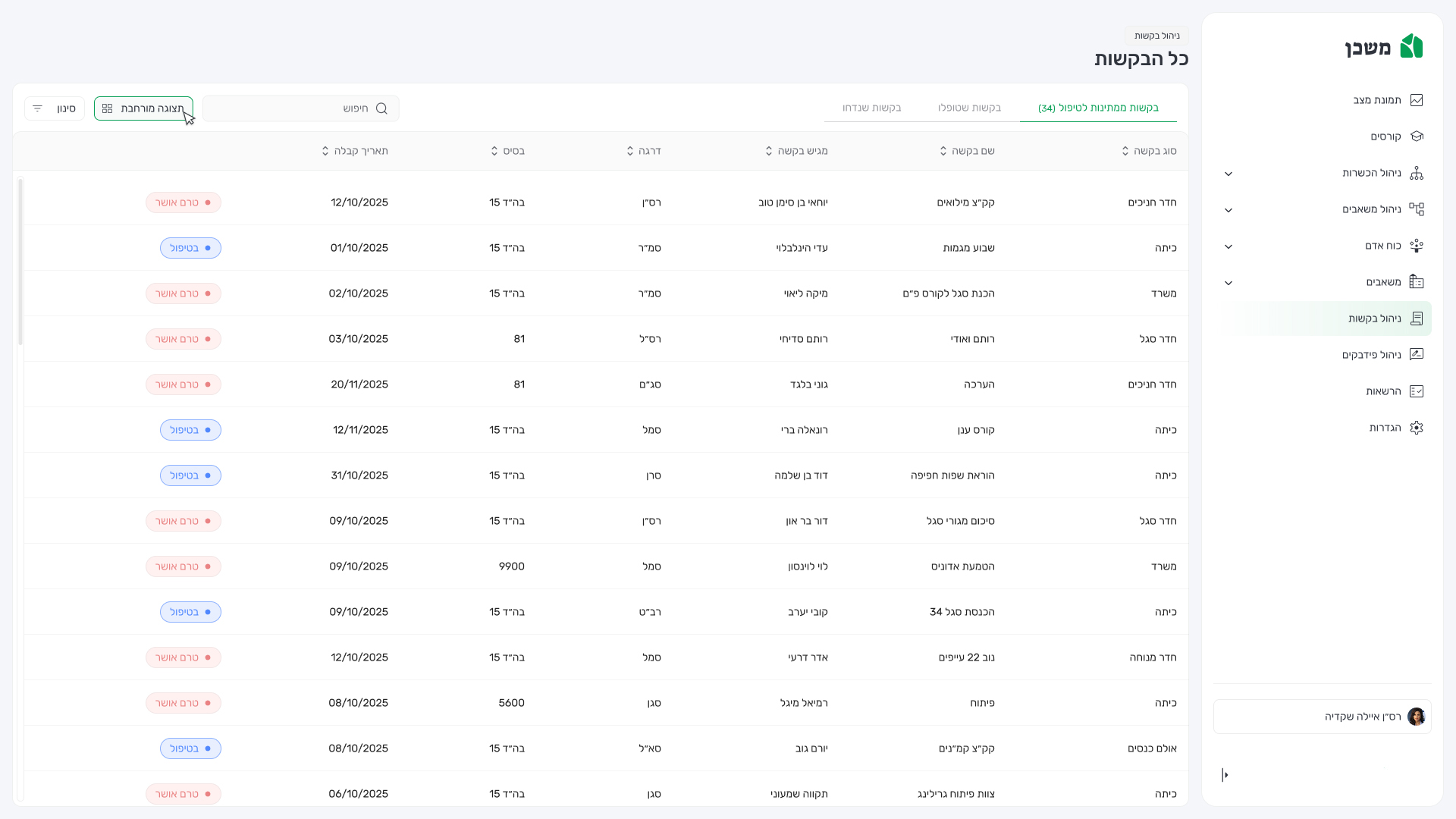Viewport: 1456px width, 819px height.
Task: Click the משכן green logo
Action: pyautogui.click(x=1410, y=47)
